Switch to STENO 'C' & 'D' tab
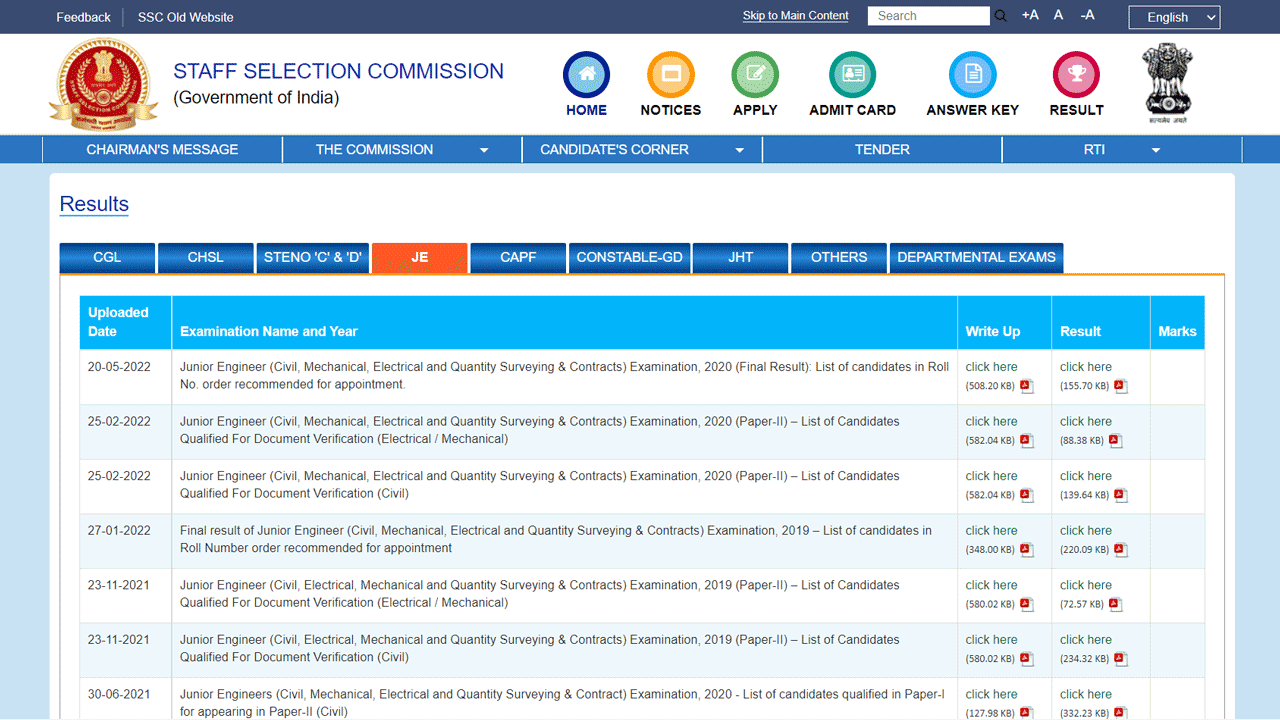1280x720 pixels. (x=312, y=258)
